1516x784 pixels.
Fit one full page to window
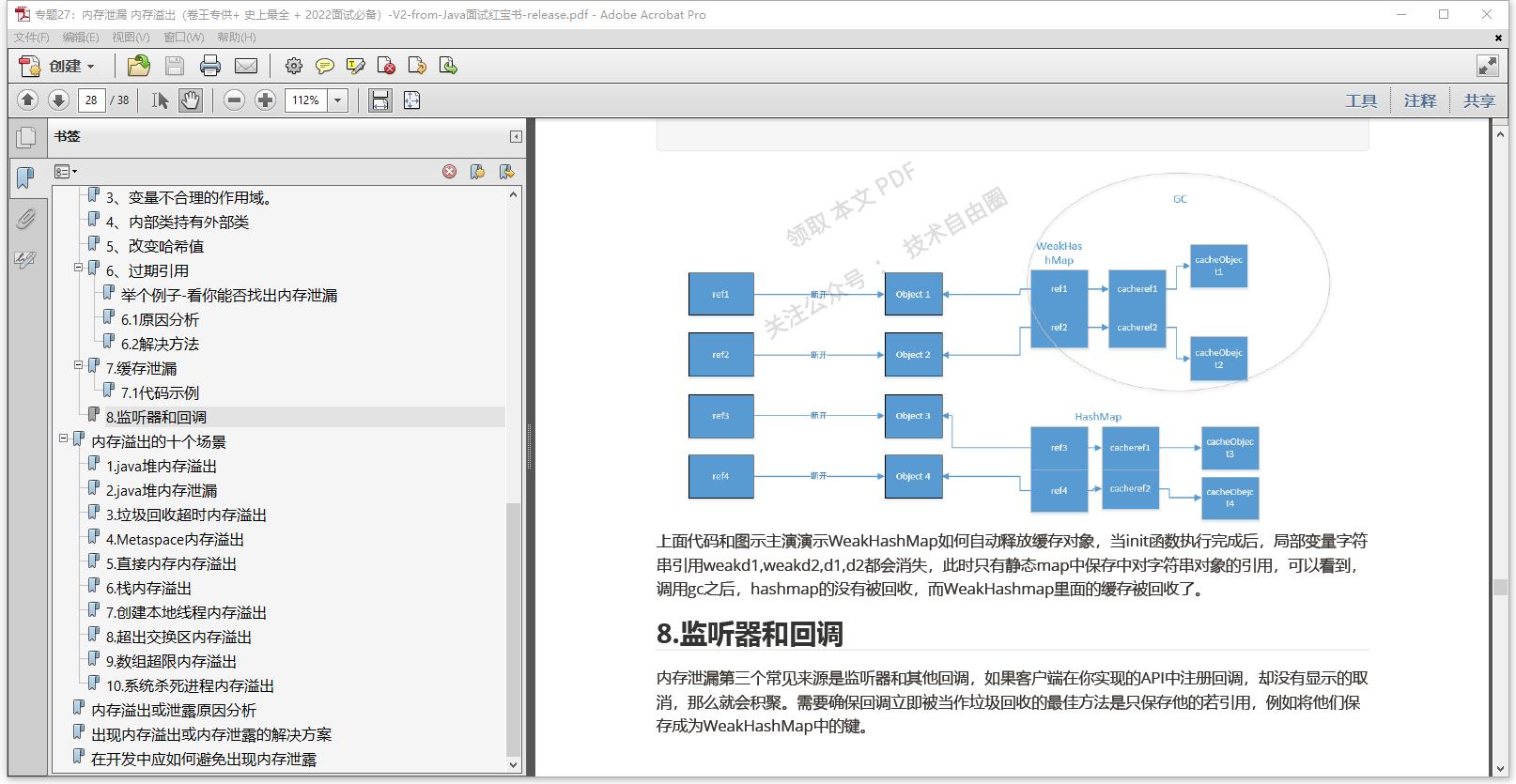point(411,100)
